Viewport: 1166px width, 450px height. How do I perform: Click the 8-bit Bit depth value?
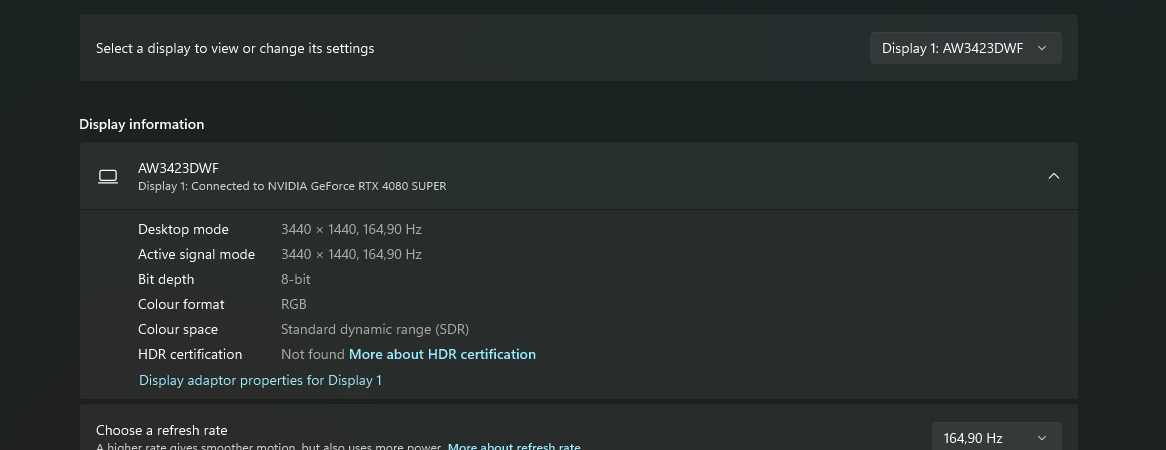point(297,279)
